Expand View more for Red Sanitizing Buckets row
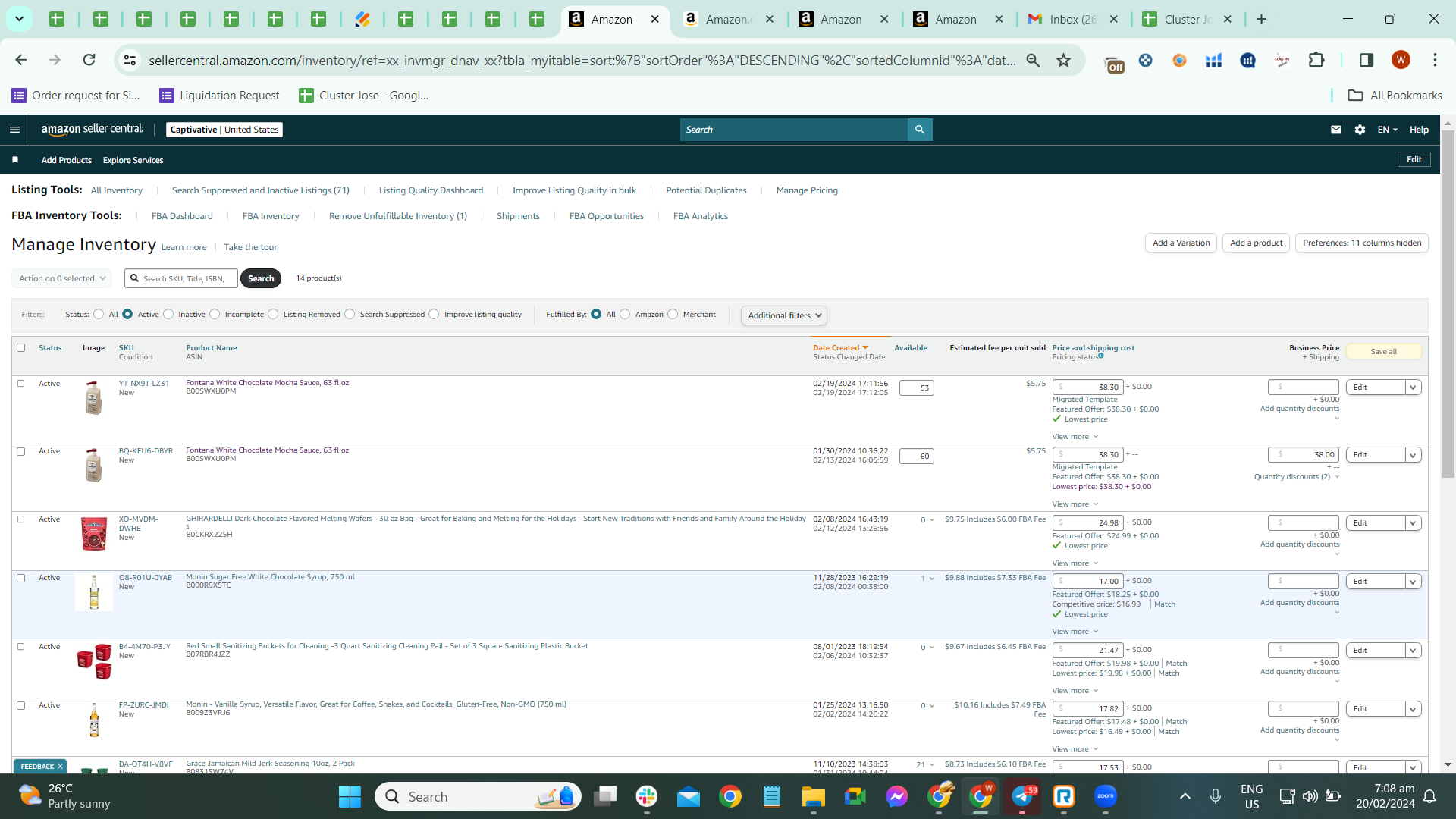 1075,691
